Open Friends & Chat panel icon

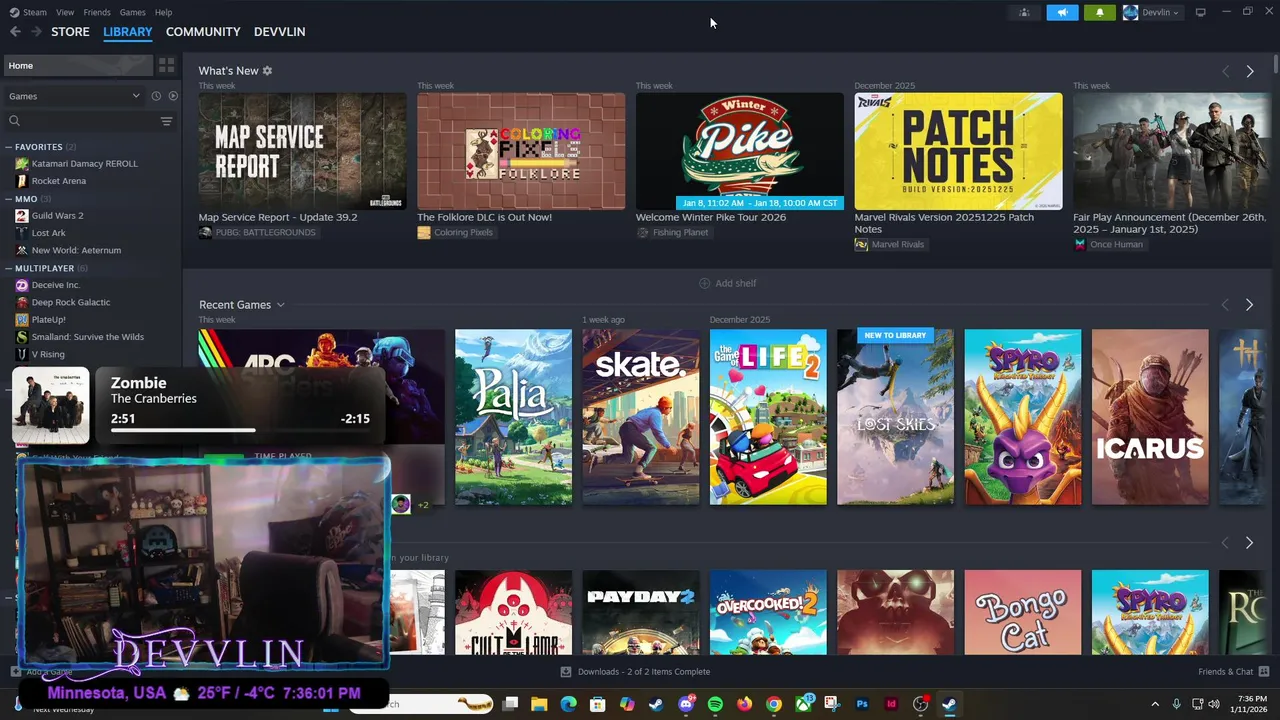coord(1264,672)
